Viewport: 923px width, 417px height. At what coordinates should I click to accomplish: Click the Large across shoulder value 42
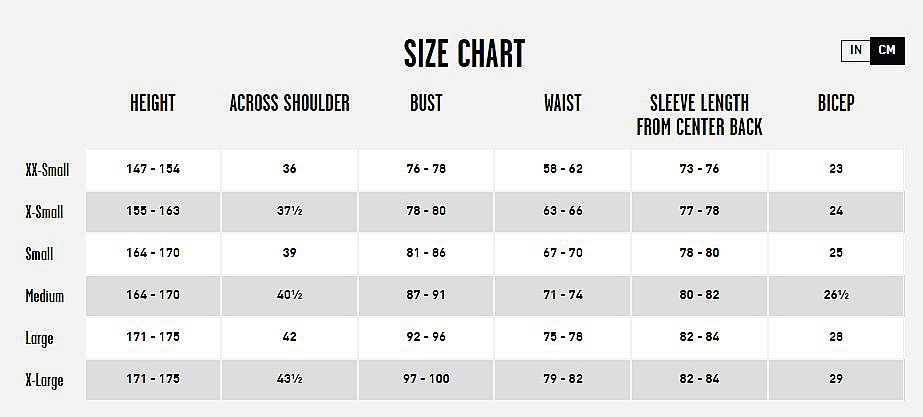[289, 337]
